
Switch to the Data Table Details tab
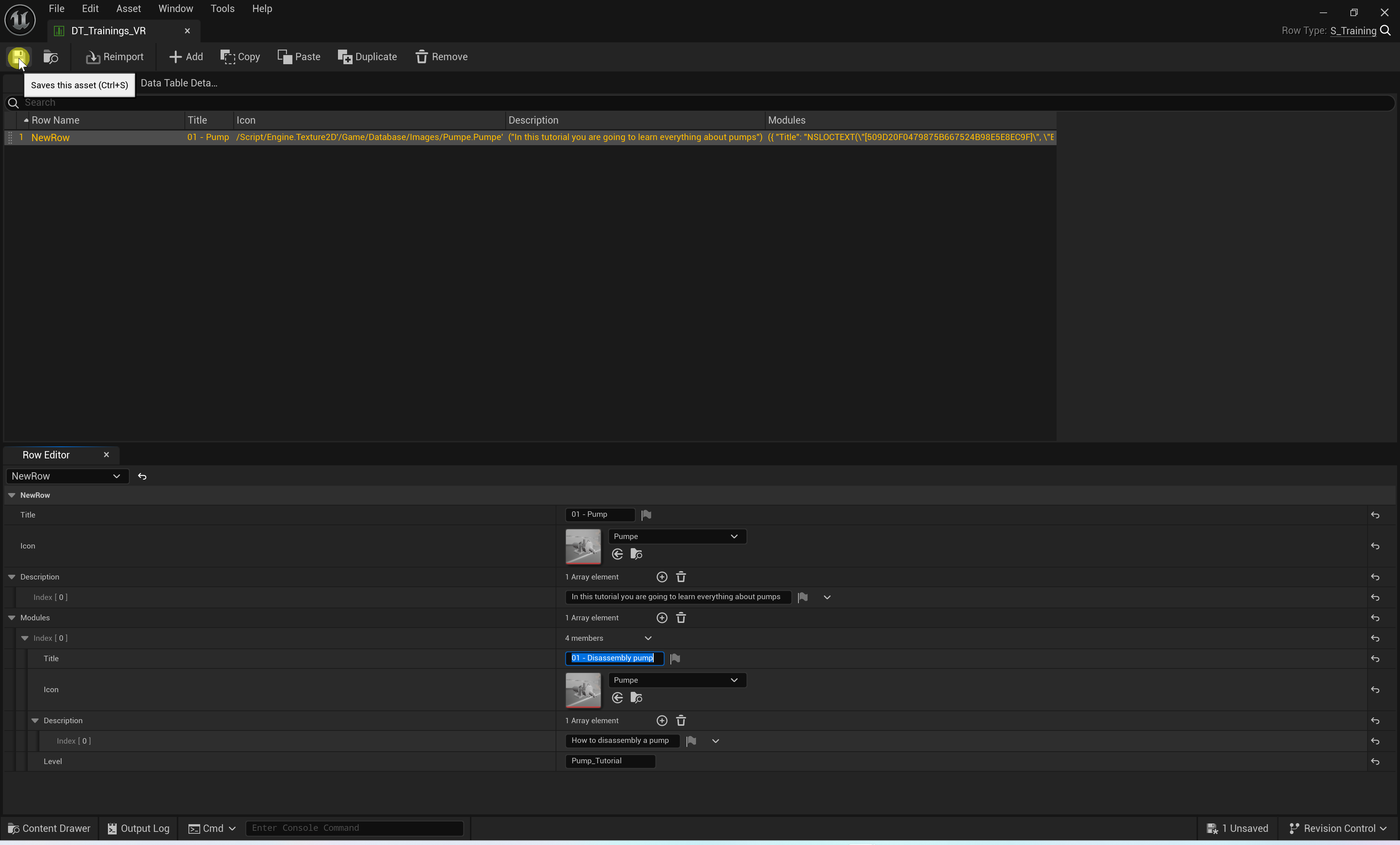tap(178, 83)
